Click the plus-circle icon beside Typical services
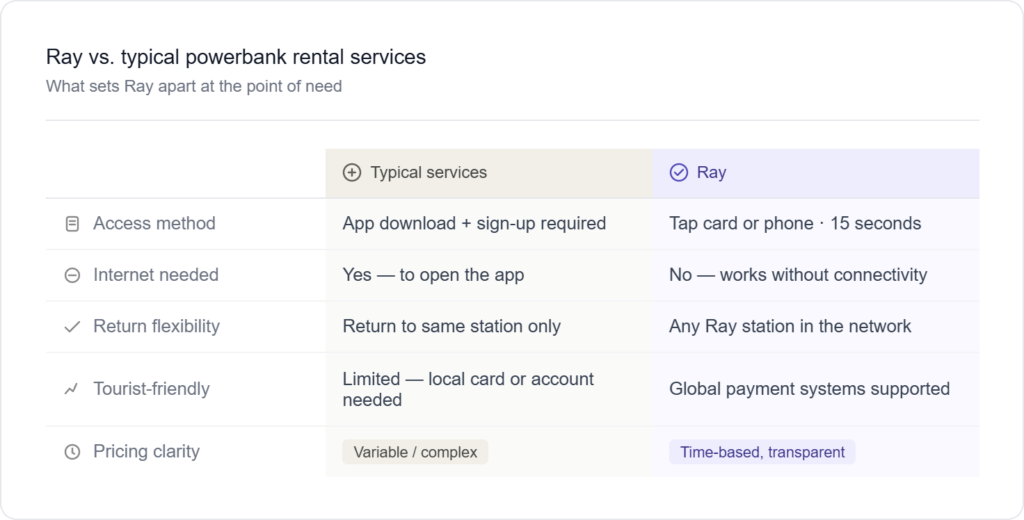 [x=351, y=173]
